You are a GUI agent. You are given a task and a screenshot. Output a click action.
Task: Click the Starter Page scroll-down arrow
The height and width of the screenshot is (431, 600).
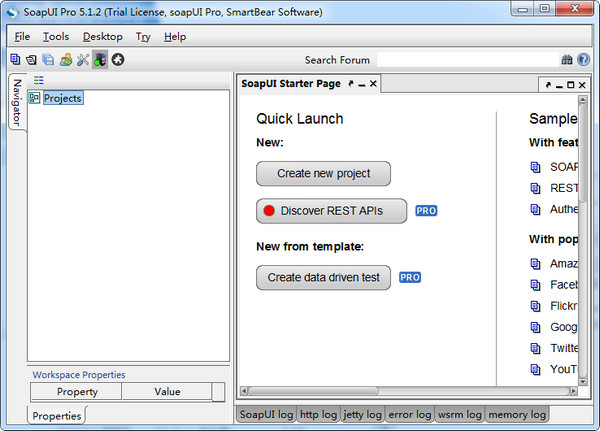[583, 382]
